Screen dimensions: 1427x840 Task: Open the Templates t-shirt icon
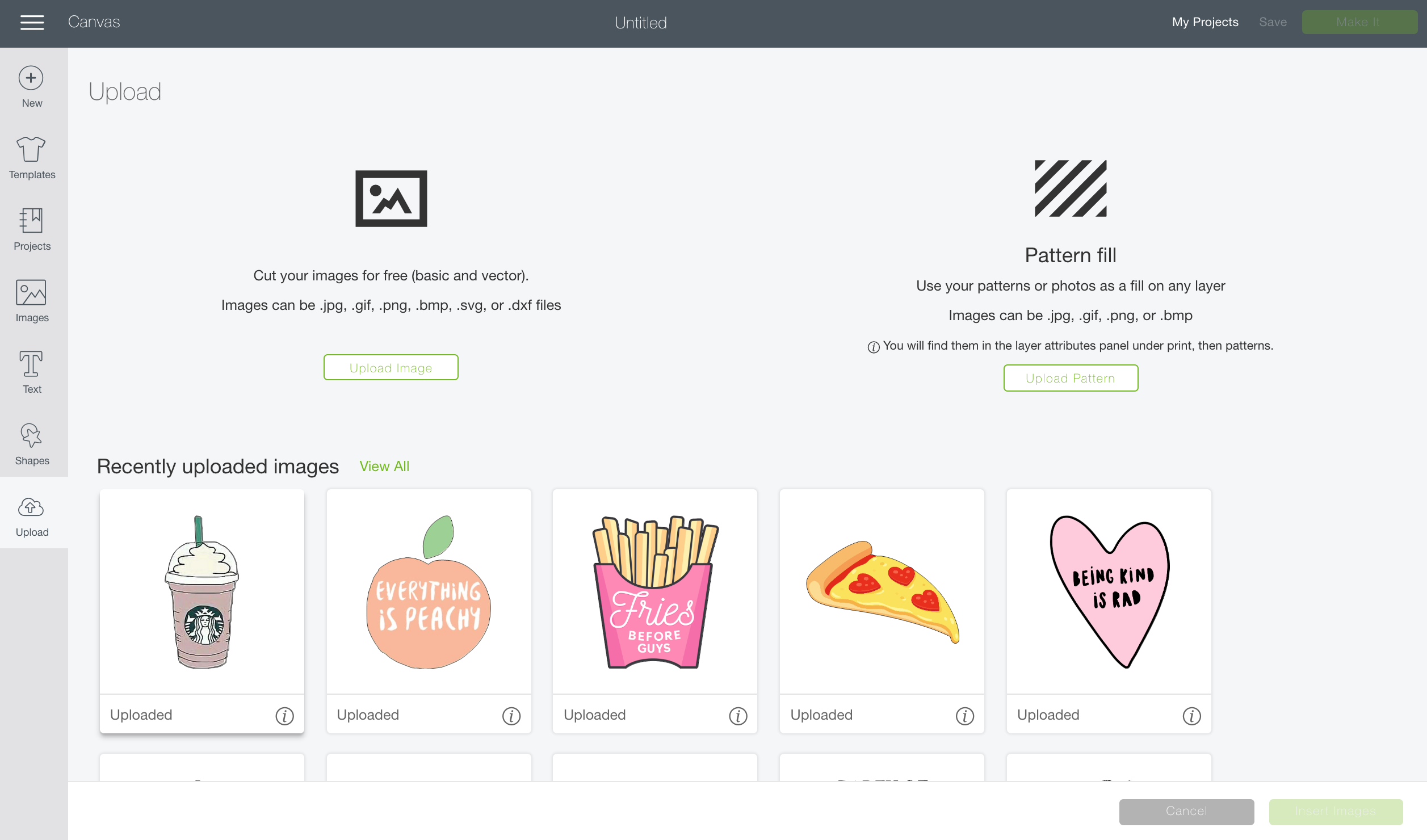click(x=31, y=149)
